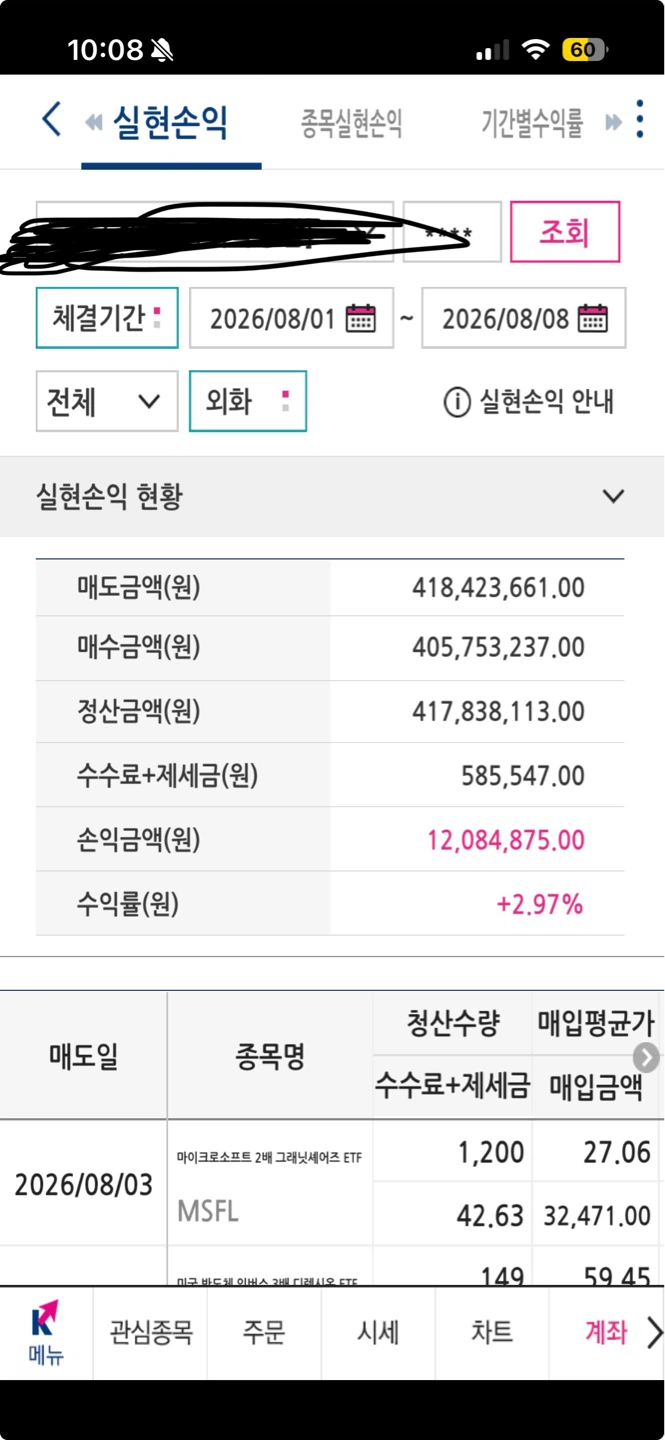Open 차트 in bottom navigation
This screenshot has width=665, height=1440.
492,1332
